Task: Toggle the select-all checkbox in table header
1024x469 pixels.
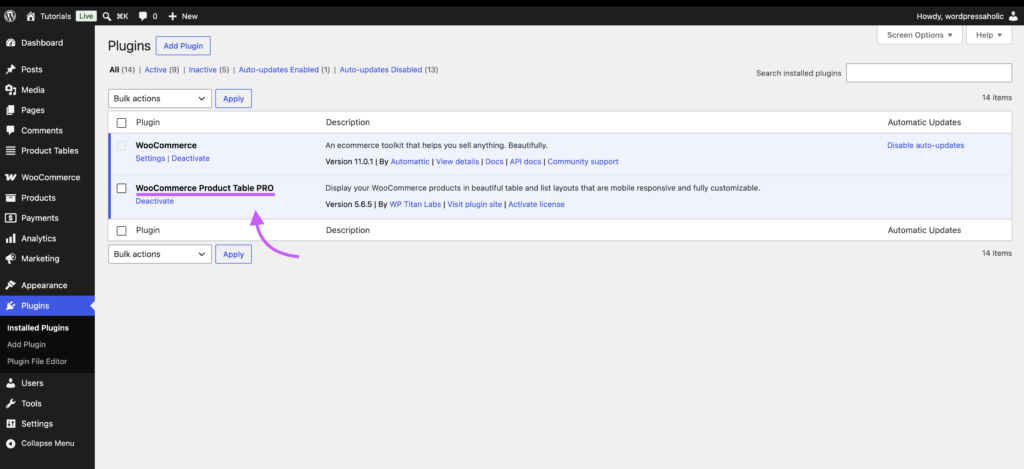Action: tap(121, 123)
